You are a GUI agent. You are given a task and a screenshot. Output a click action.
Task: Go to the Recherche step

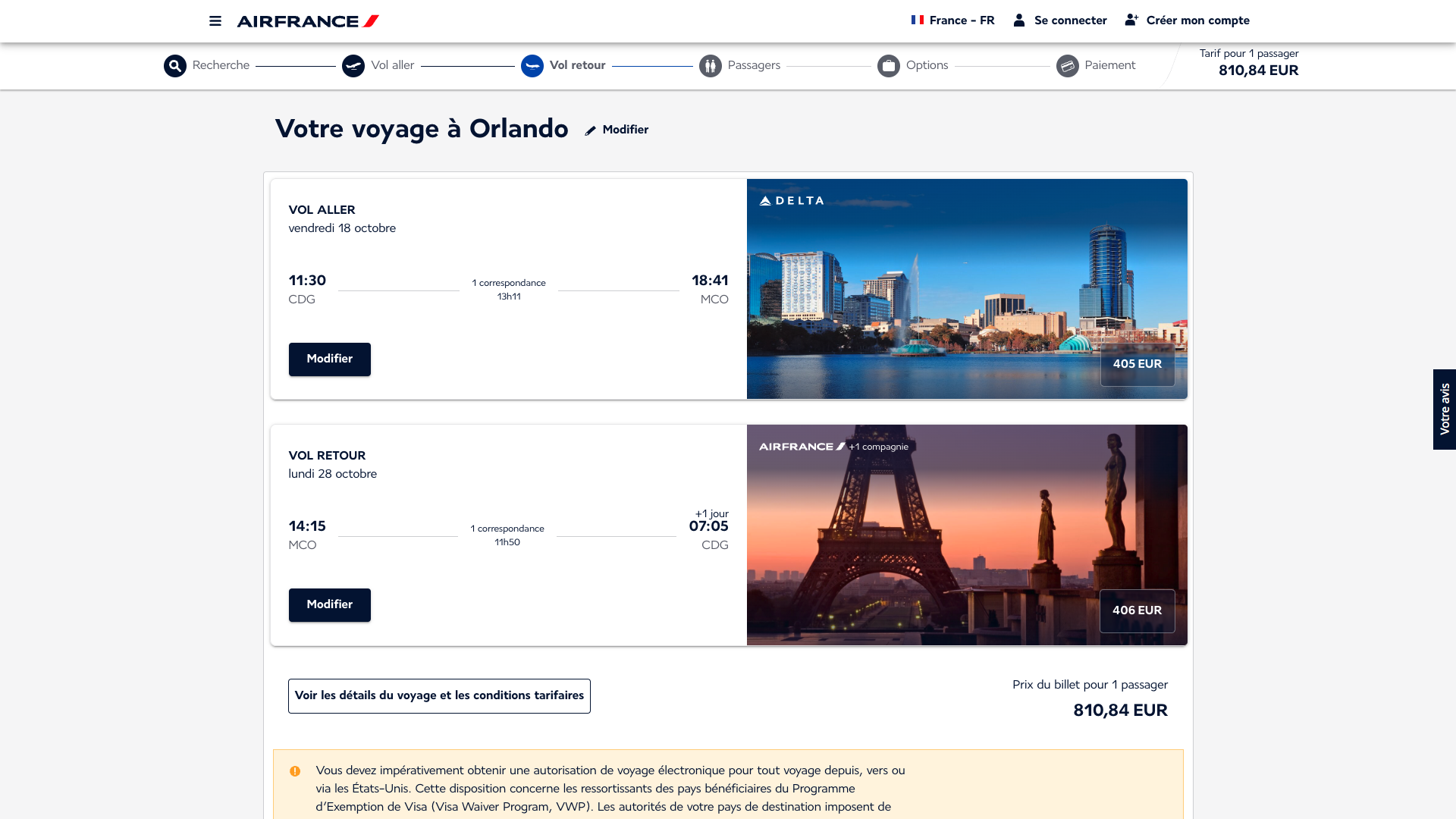pos(221,65)
